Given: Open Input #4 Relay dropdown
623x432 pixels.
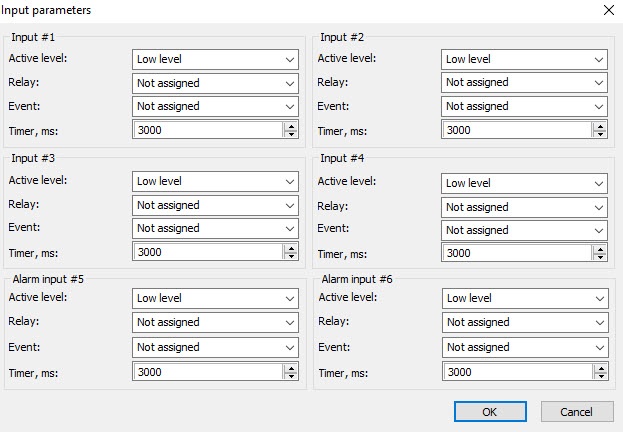Looking at the screenshot, I should tap(524, 207).
